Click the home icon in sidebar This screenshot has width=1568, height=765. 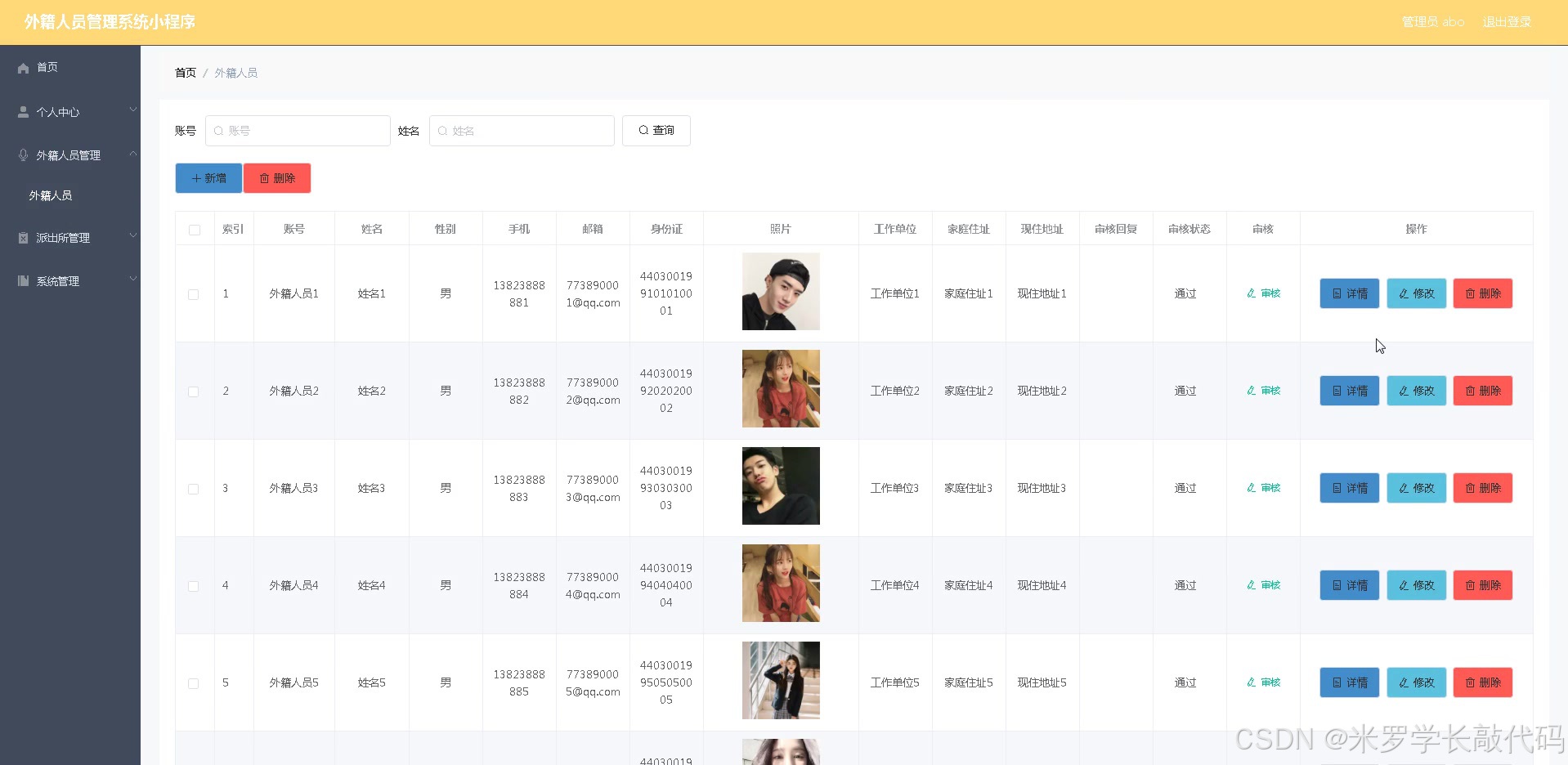point(23,68)
